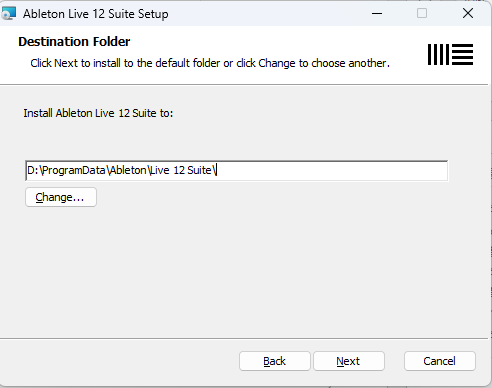Viewport: 492px width, 388px height.
Task: Click the "Install Ableton Live 12 Suite to:" label
Action: click(x=98, y=113)
